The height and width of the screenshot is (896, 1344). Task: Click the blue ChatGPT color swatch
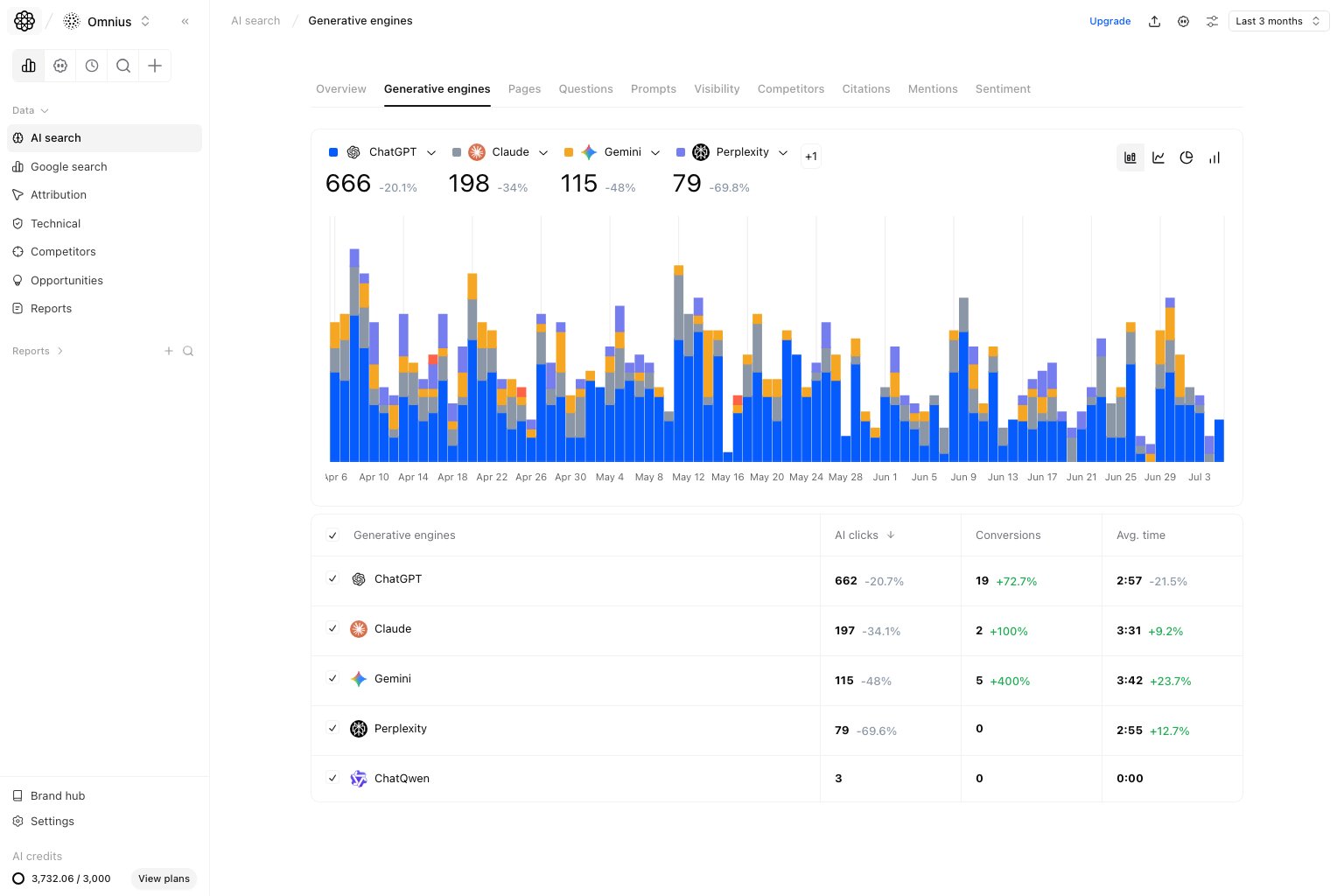(x=333, y=152)
